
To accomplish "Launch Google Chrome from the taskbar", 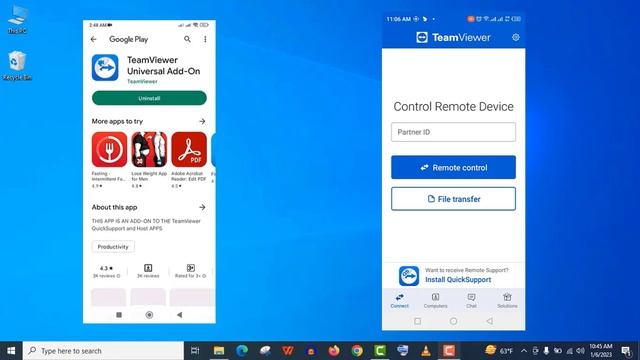I will point(357,351).
